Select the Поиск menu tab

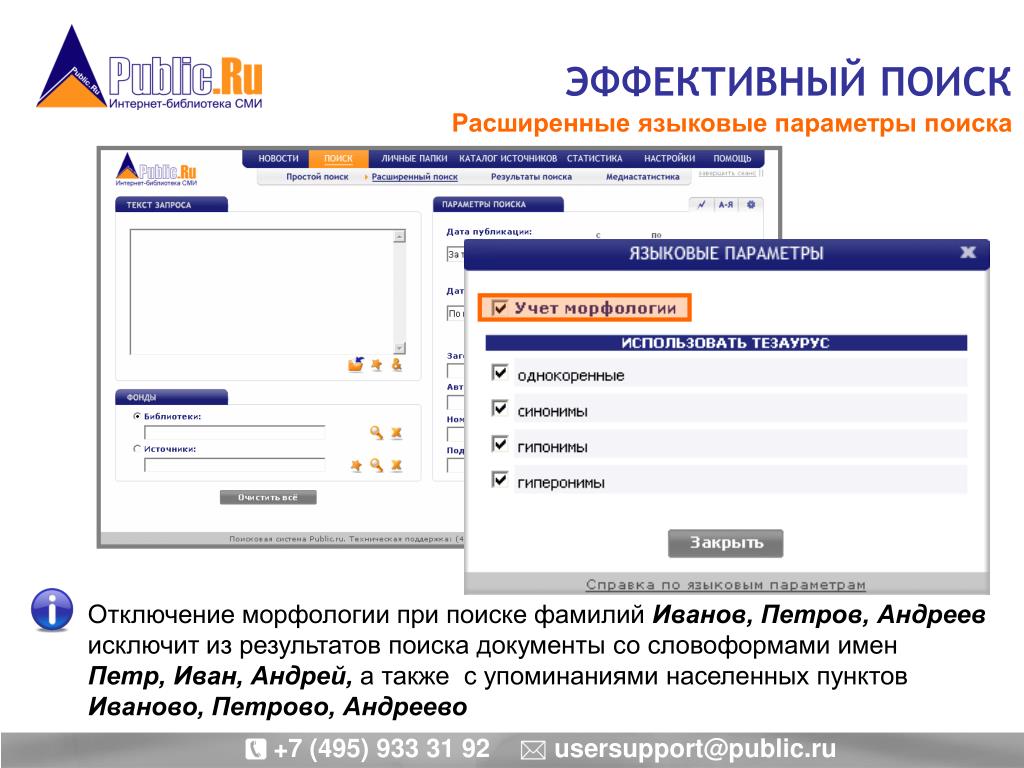point(338,159)
